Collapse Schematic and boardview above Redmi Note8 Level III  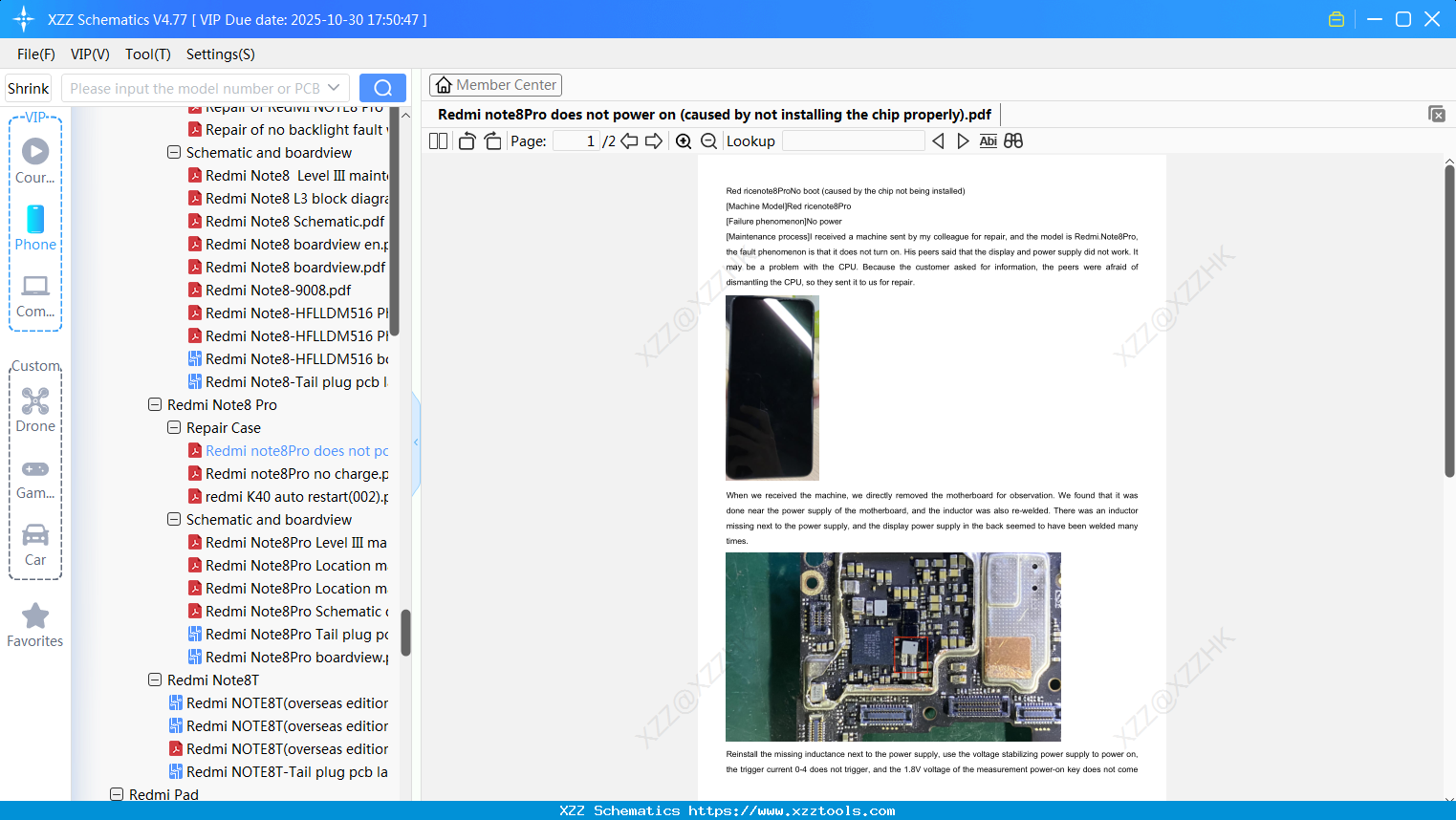click(x=174, y=153)
